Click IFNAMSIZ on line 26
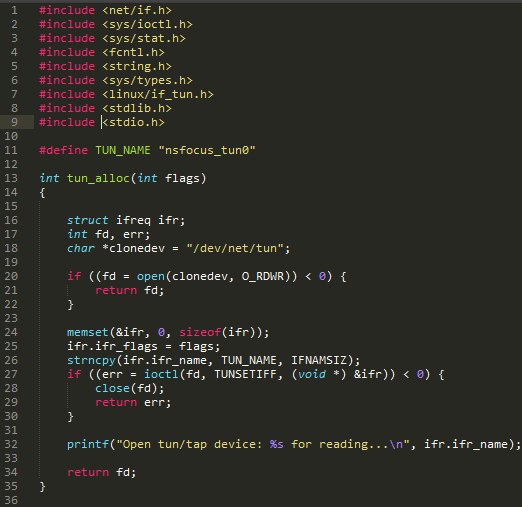This screenshot has width=522, height=507. point(319,360)
